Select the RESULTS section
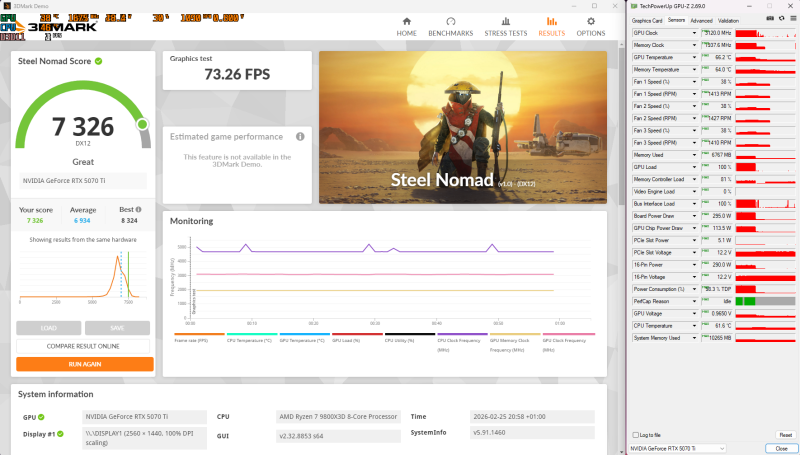The image size is (800, 455). click(552, 27)
